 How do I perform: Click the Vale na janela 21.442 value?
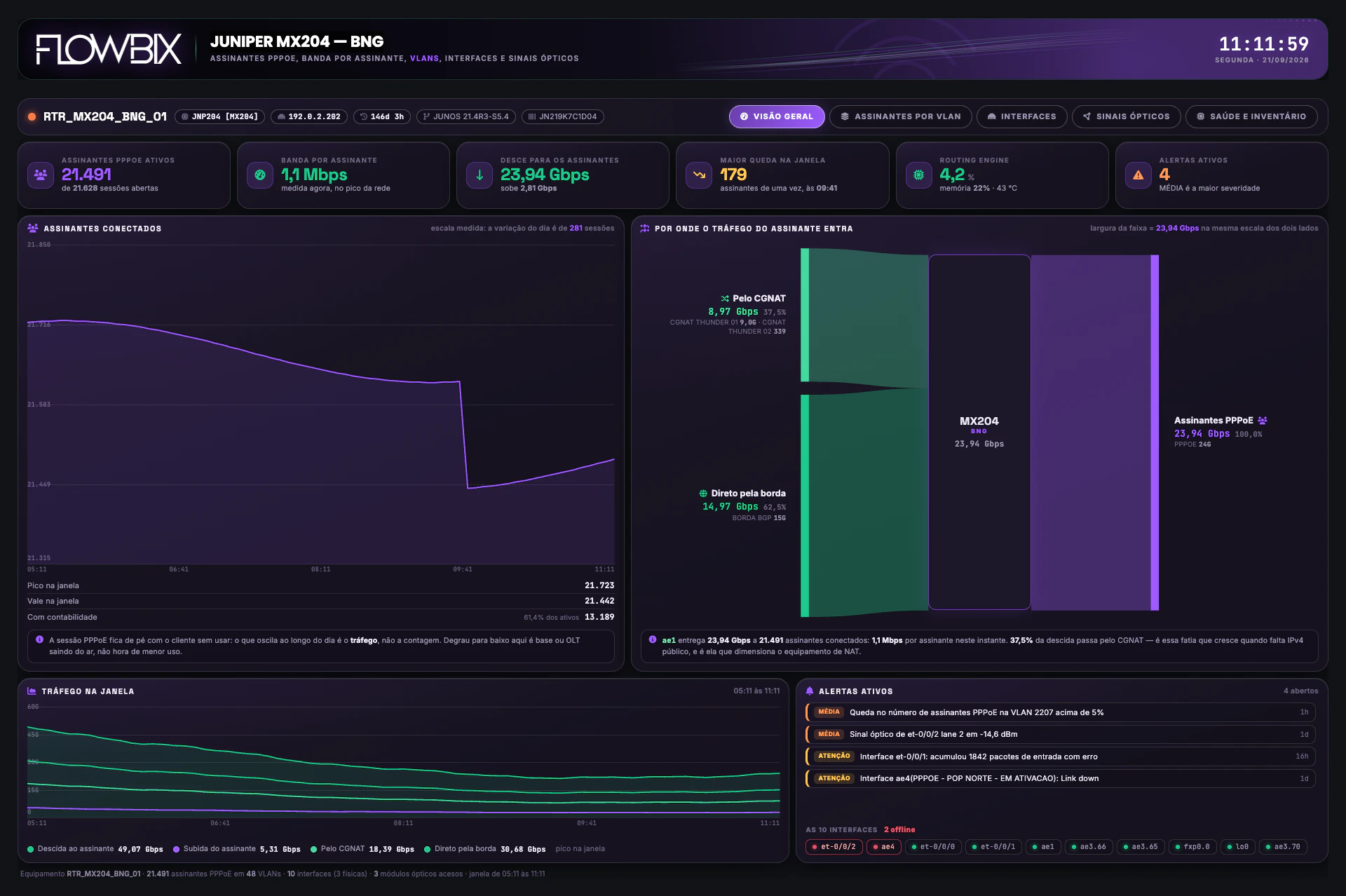599,601
